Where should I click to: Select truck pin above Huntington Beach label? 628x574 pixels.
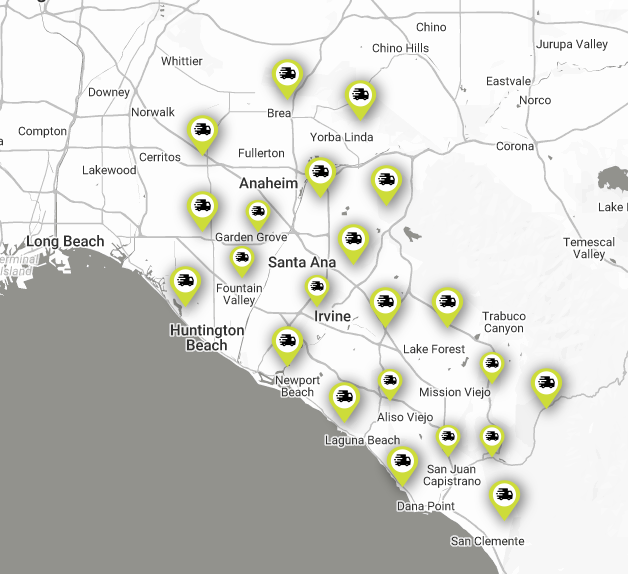[184, 282]
